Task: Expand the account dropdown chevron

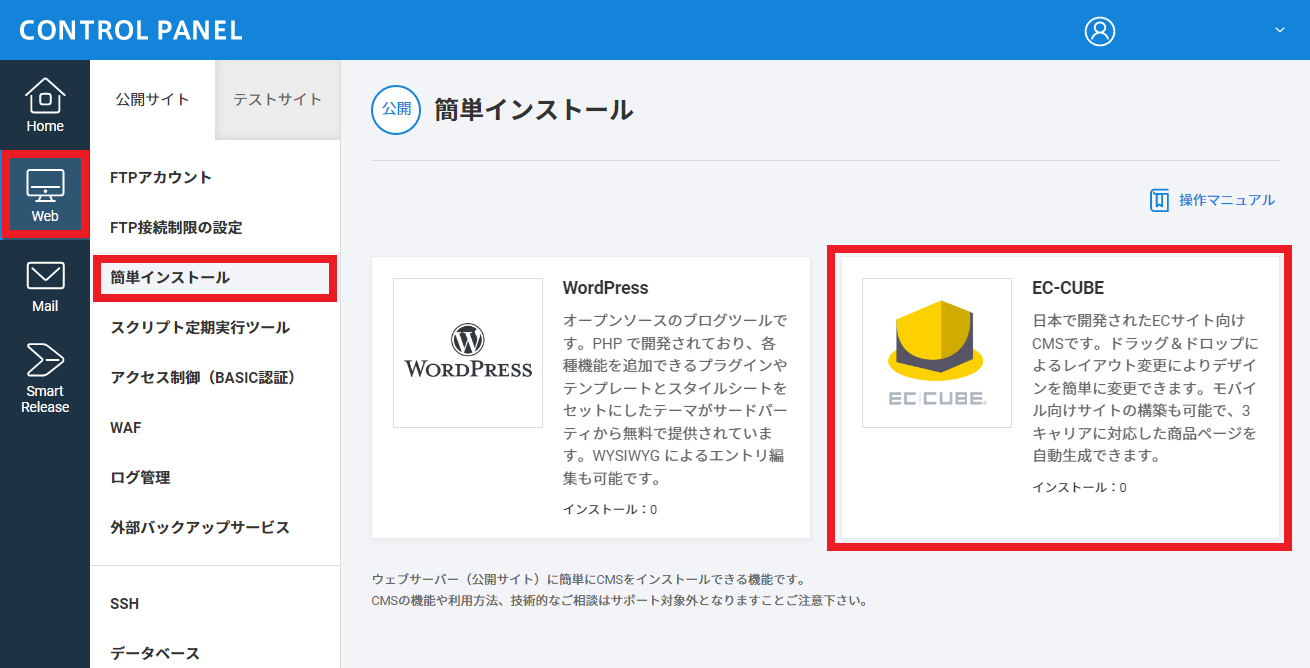Action: click(1279, 30)
